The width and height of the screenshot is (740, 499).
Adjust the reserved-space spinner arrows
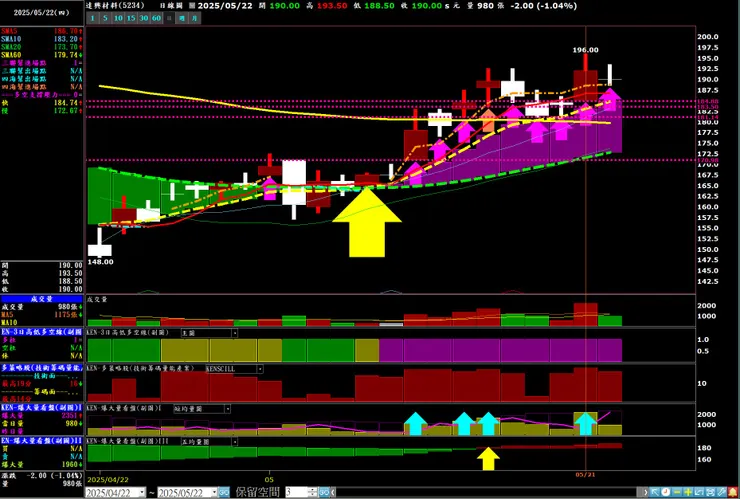tap(312, 492)
